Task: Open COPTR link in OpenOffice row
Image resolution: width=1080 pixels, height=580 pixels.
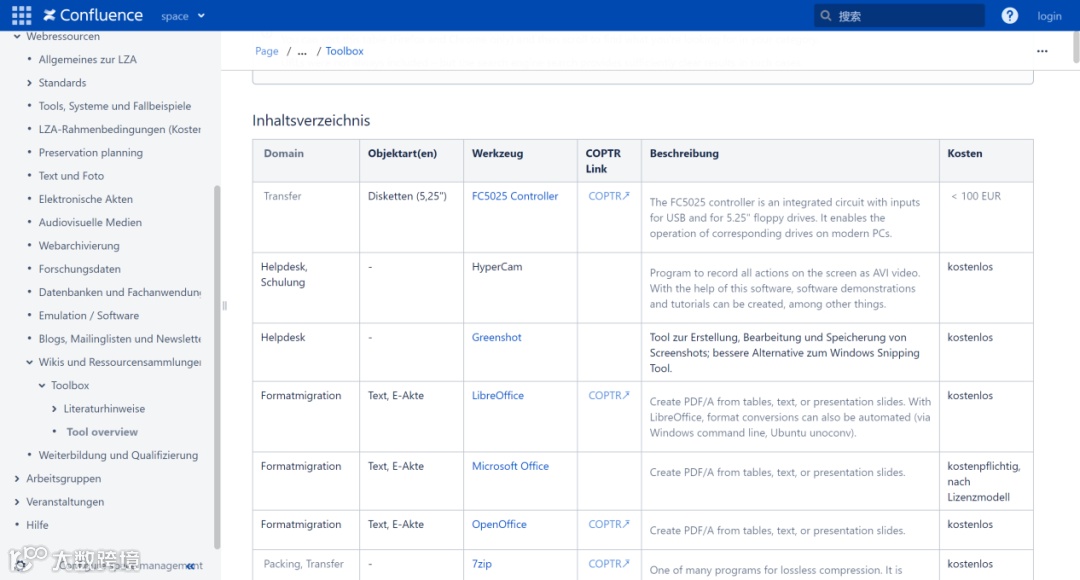Action: (609, 524)
